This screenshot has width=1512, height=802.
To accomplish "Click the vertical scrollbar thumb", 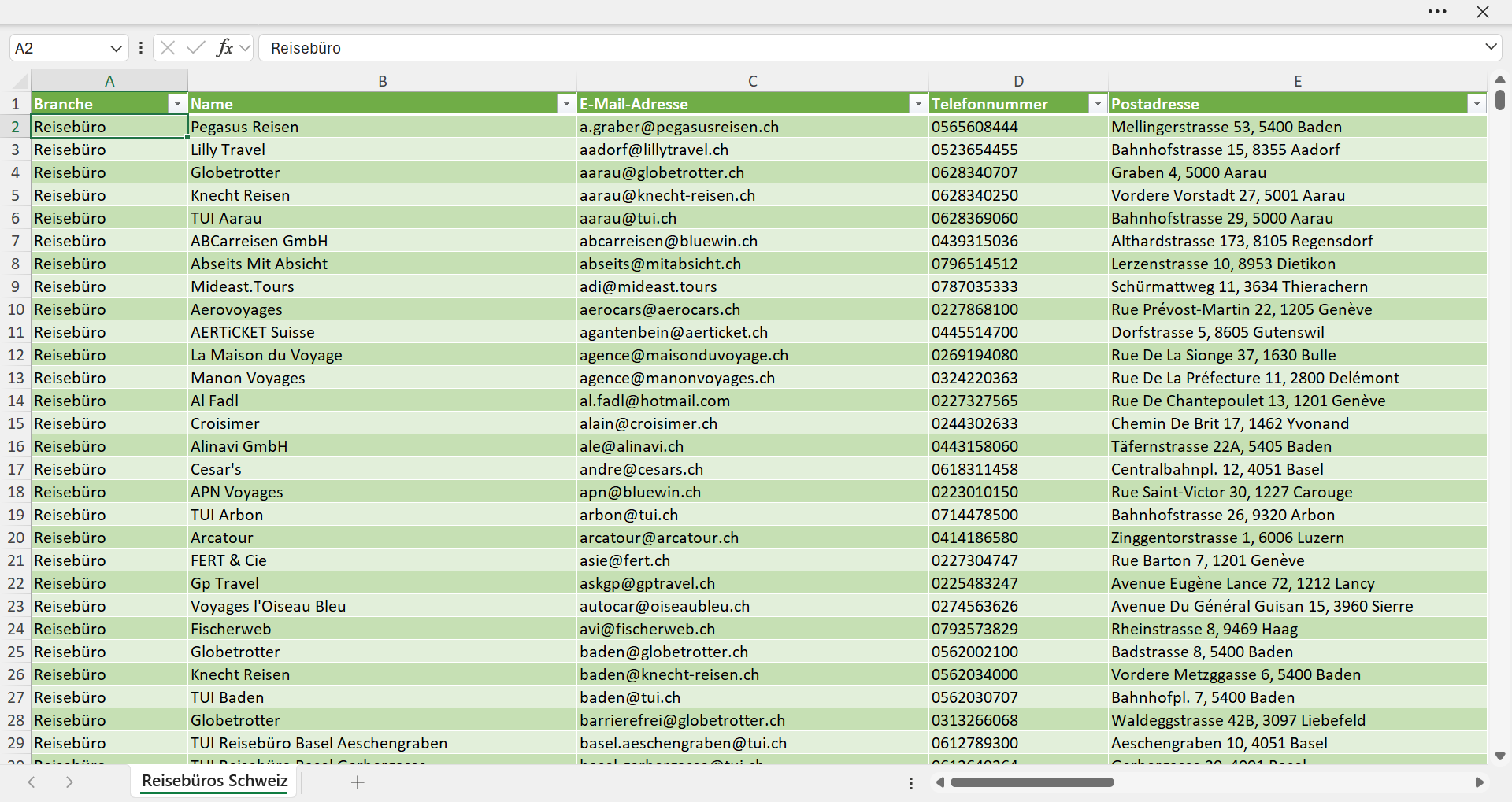I will 1500,100.
